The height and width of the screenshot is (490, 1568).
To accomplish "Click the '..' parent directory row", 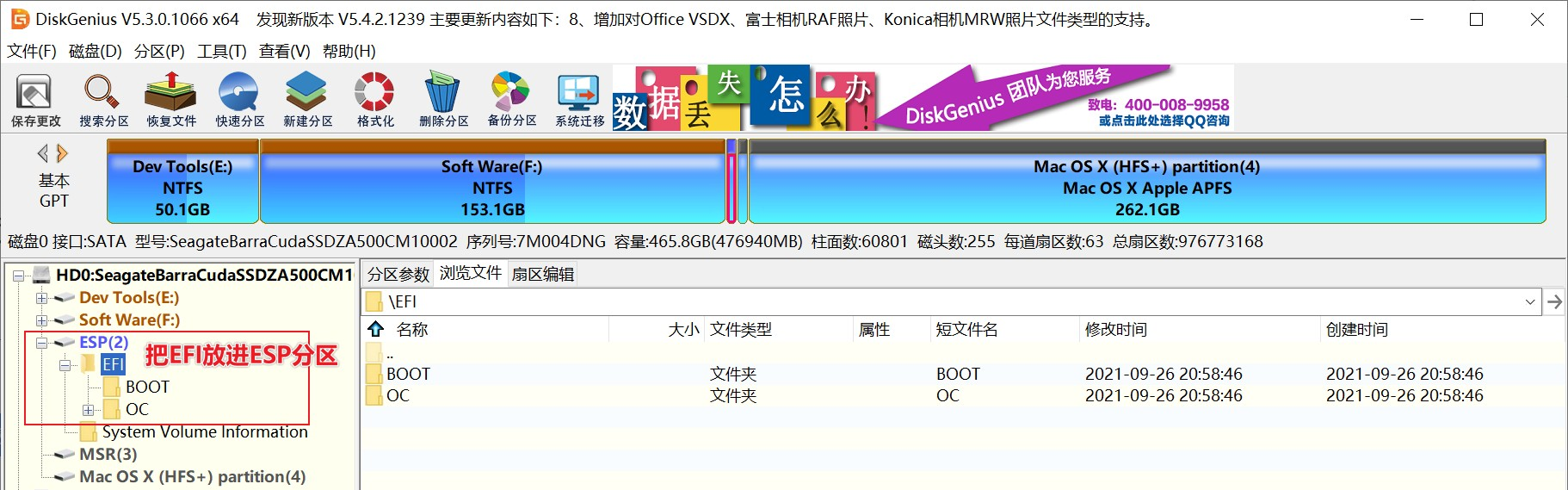I will pyautogui.click(x=962, y=352).
